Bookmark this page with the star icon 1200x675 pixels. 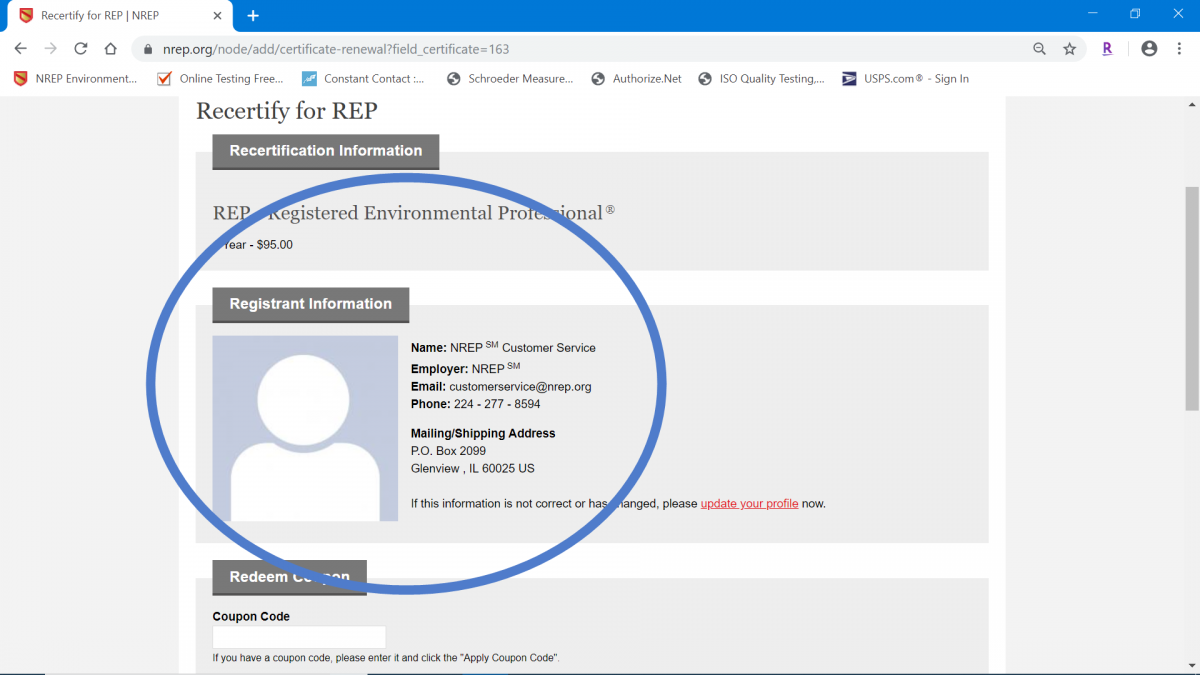1069,48
